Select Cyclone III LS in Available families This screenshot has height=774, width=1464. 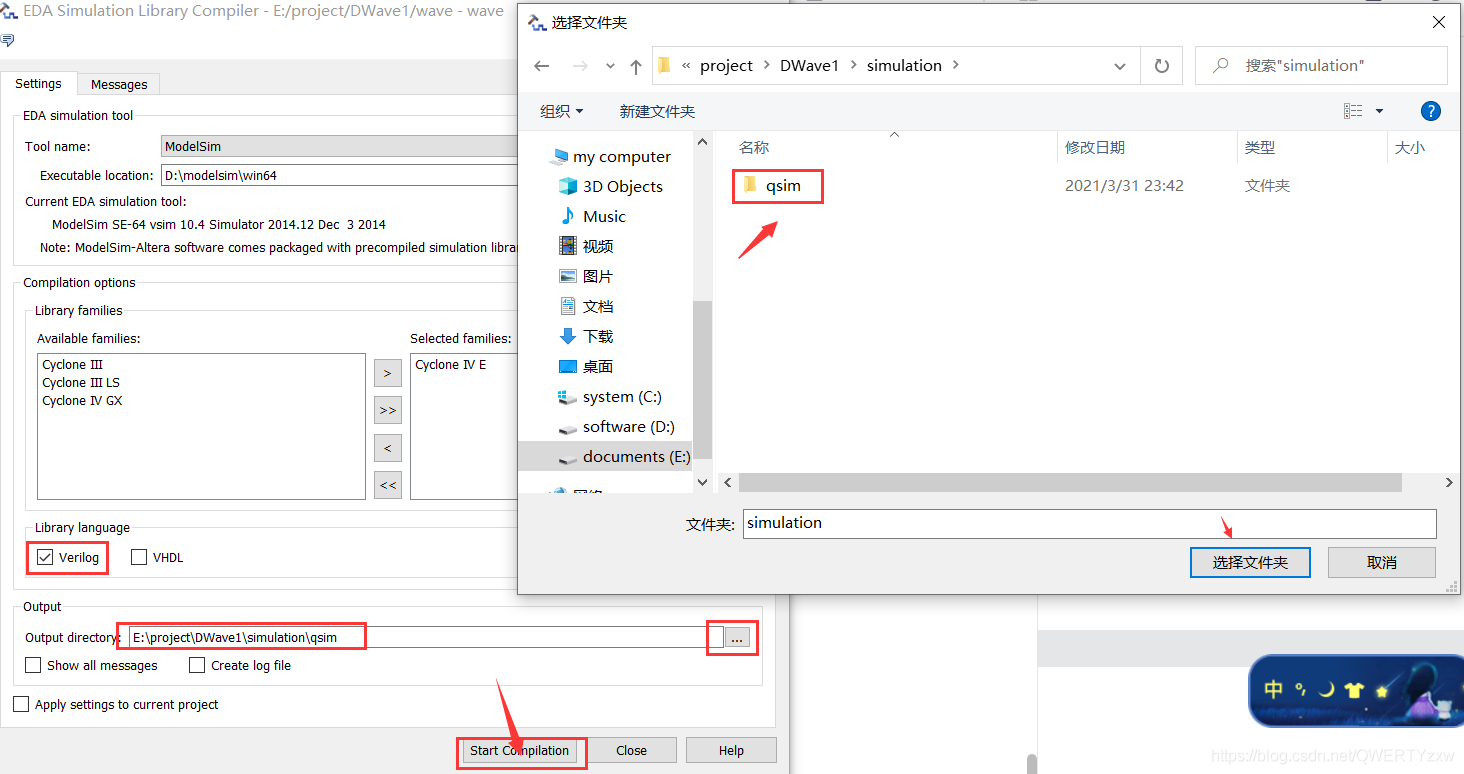click(x=81, y=383)
